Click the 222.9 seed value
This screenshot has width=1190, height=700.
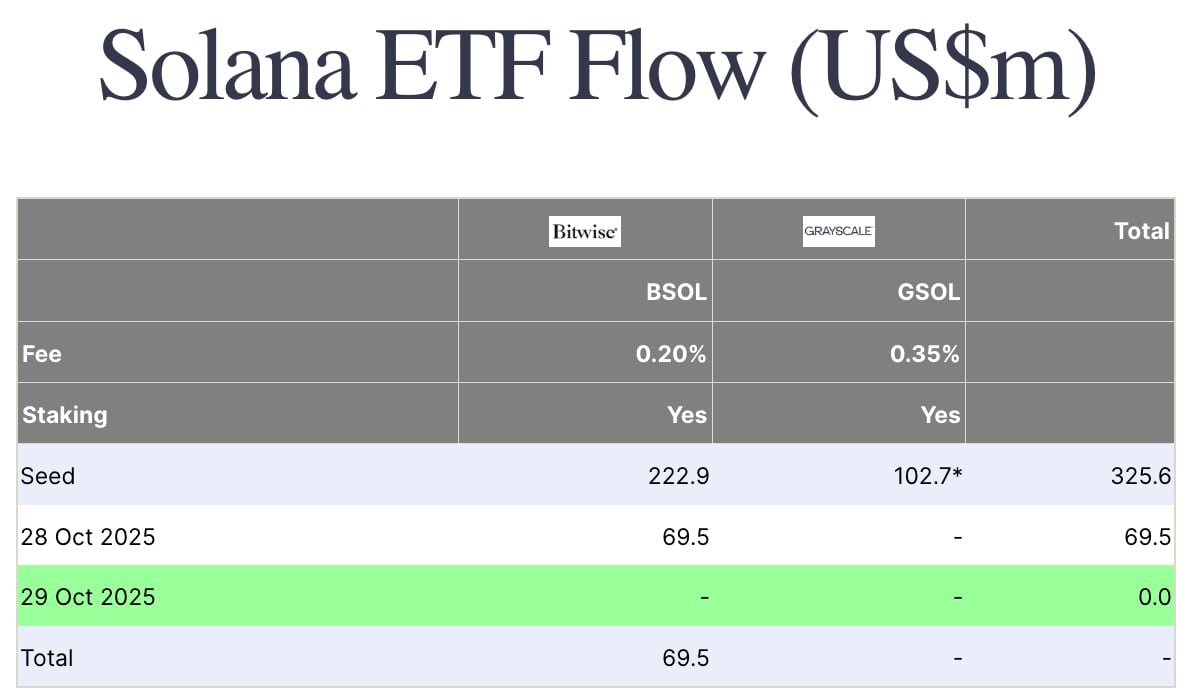(x=678, y=476)
